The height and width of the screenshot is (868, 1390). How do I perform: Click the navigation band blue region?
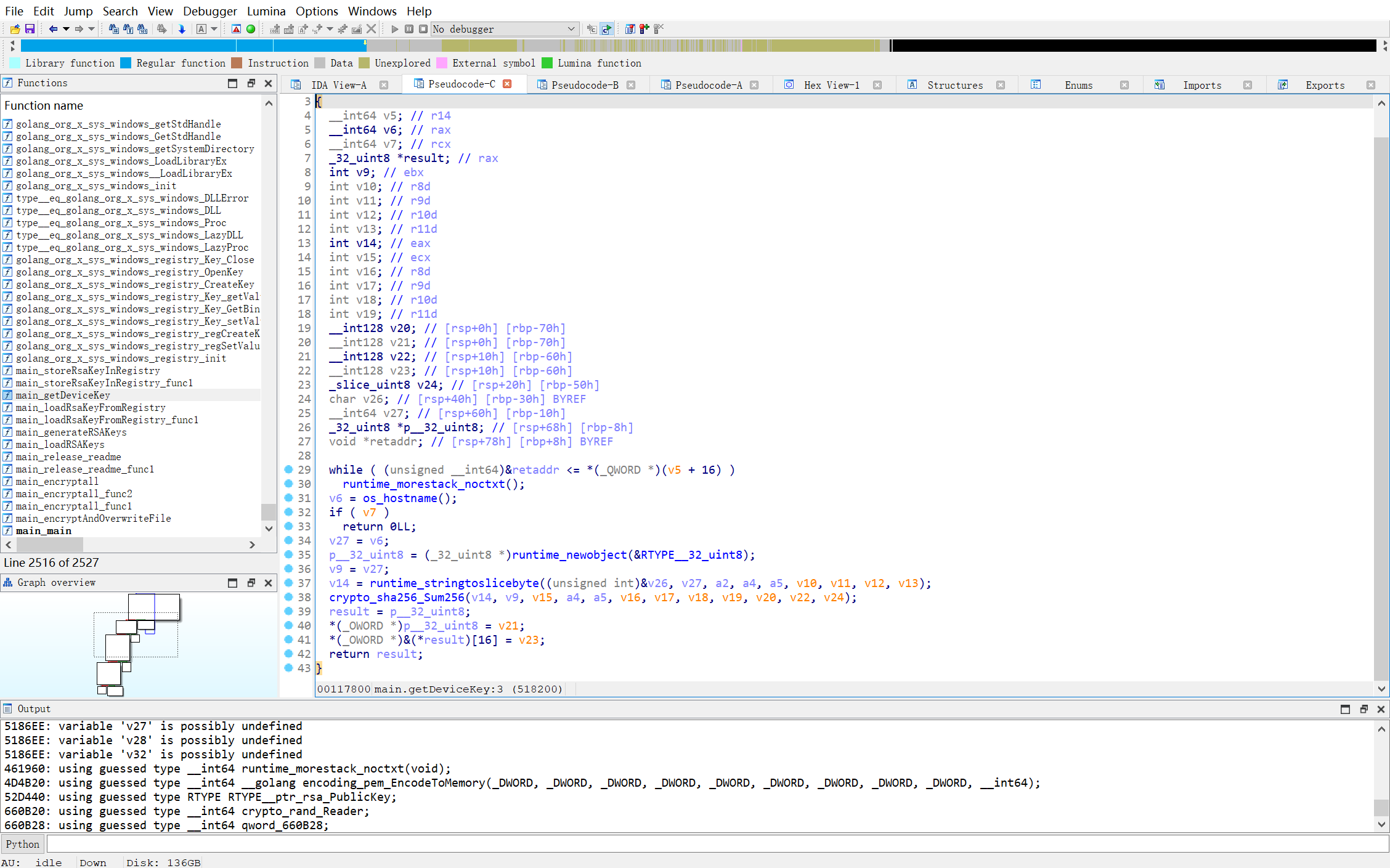(193, 46)
